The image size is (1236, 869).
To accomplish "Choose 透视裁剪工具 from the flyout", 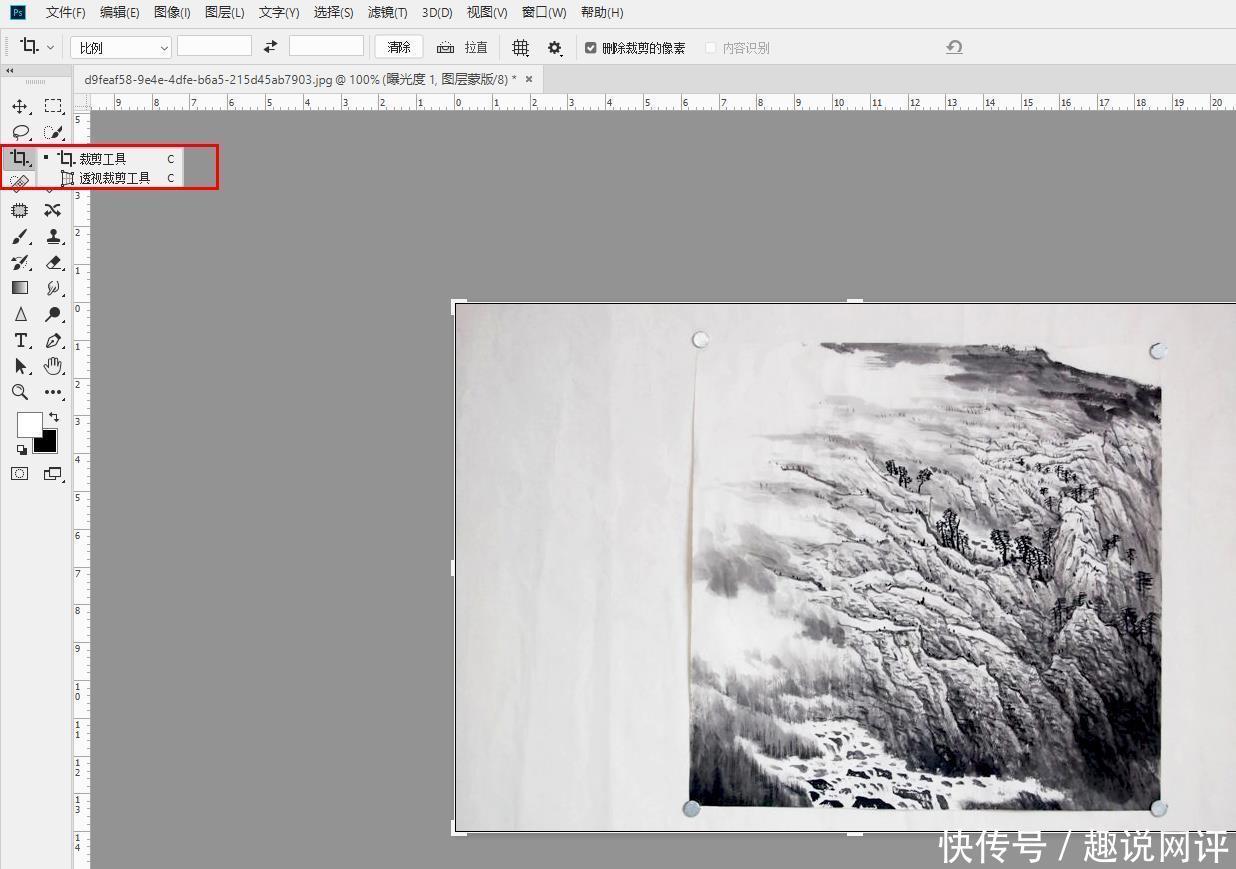I will coord(111,178).
